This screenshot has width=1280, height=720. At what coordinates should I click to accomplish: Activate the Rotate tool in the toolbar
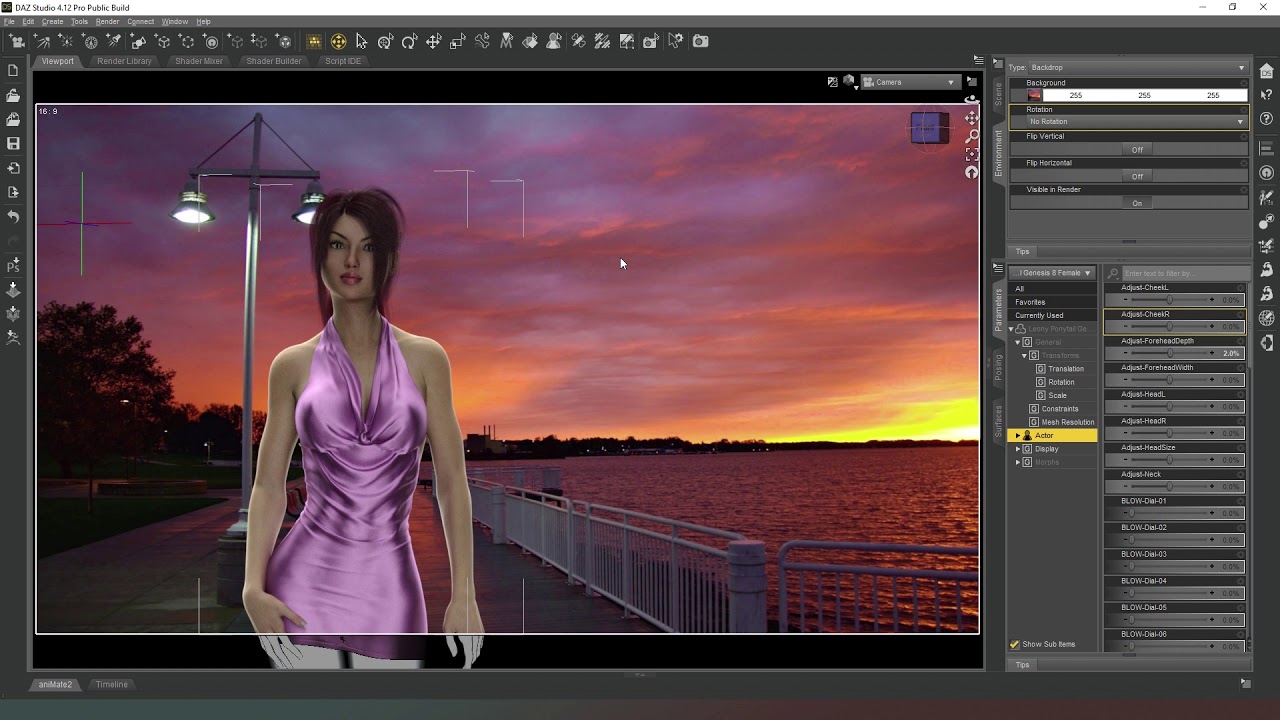(x=409, y=41)
